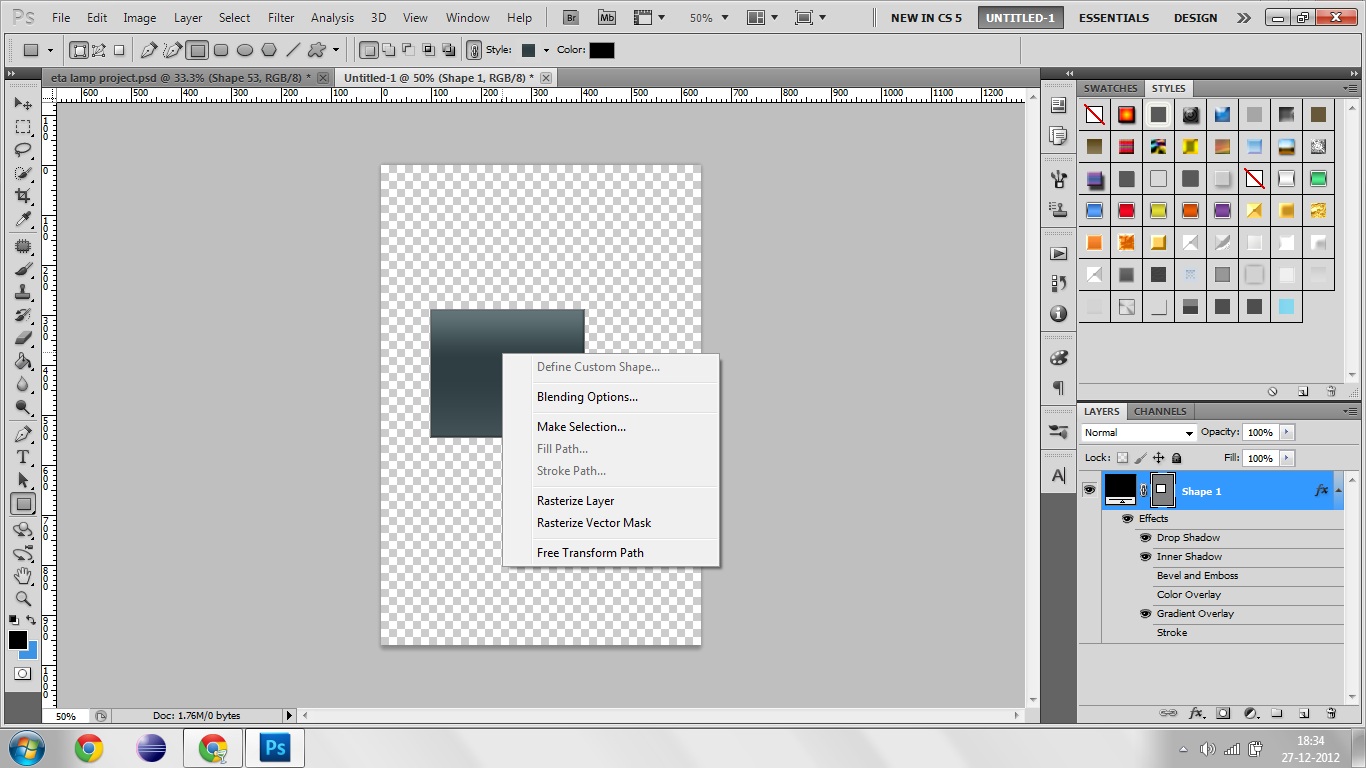
Task: Open the Opacity slider arrow
Action: (x=1287, y=433)
